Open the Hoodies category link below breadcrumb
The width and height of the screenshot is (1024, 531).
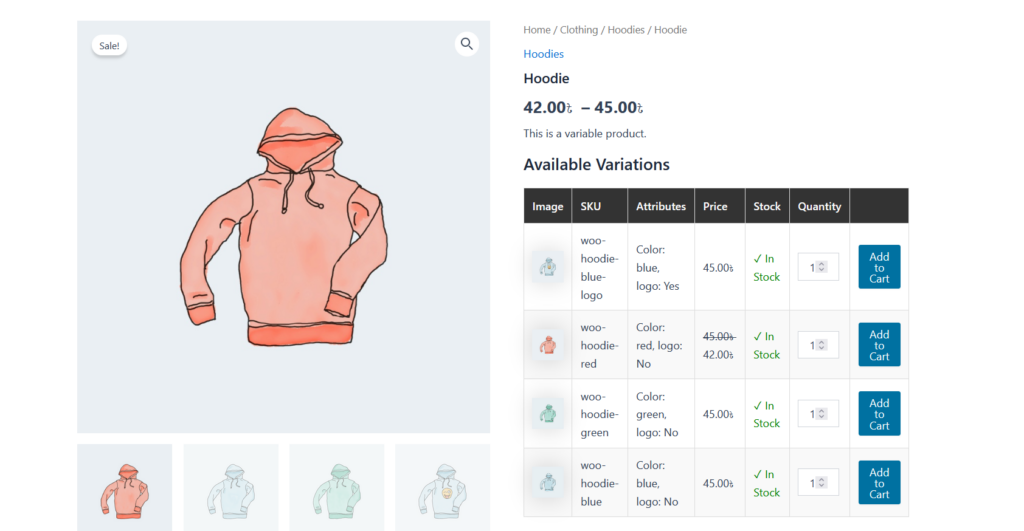(x=544, y=54)
